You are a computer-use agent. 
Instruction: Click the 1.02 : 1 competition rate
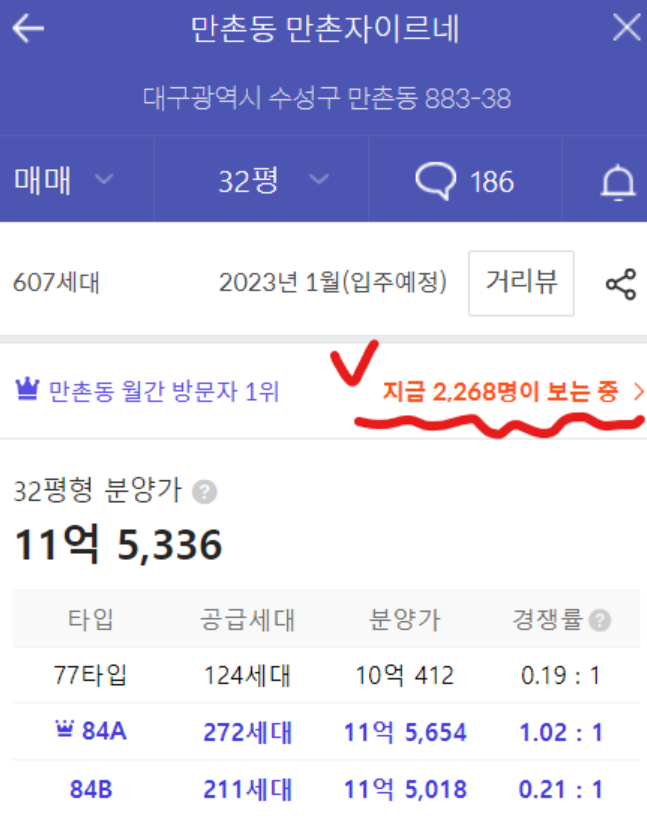[x=561, y=732]
